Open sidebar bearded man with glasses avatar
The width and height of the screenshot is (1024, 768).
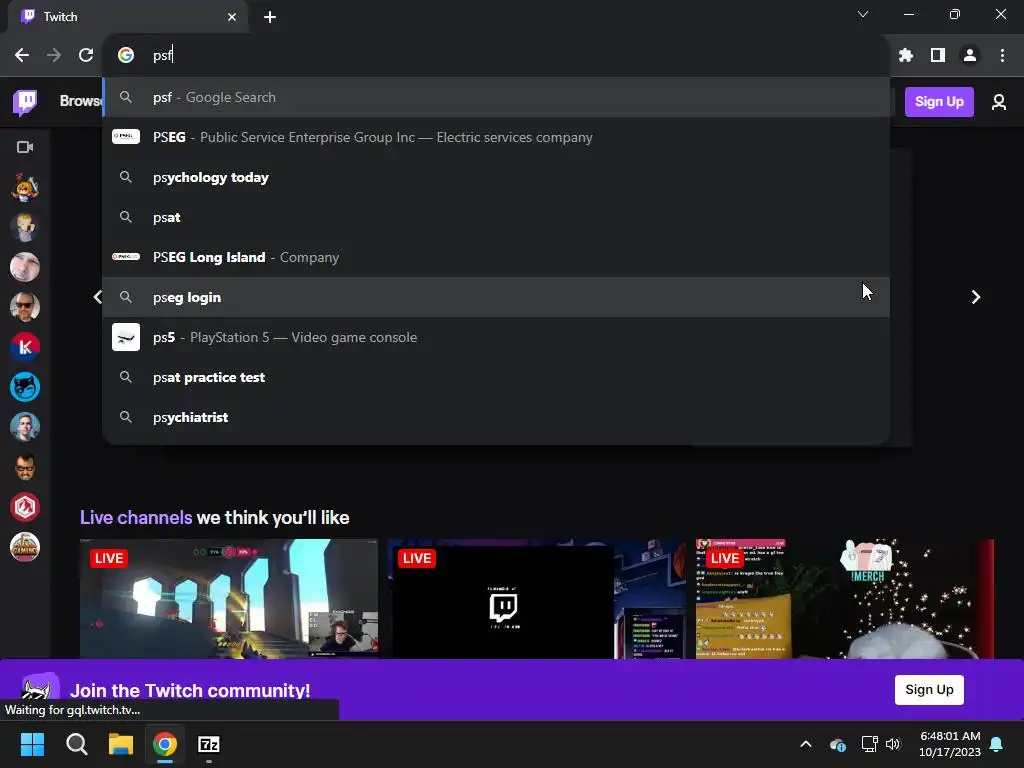25,467
